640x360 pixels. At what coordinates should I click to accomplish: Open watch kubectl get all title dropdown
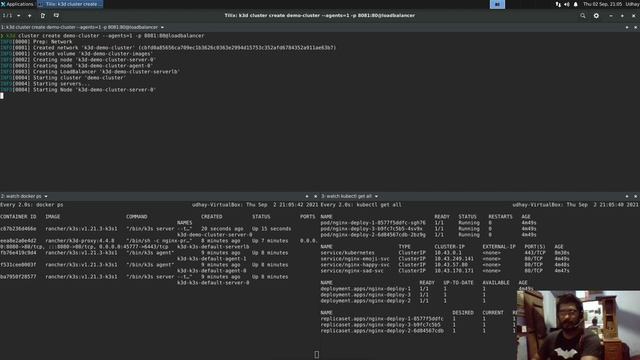[x=376, y=196]
